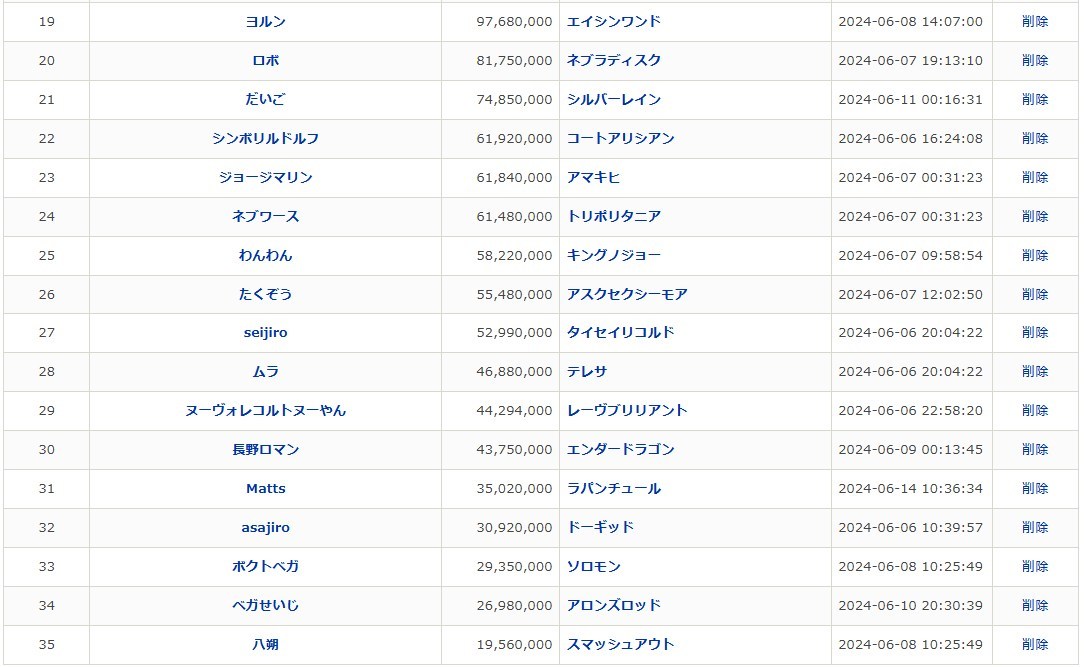The image size is (1086, 667).
Task: Open user link ジョージマリン
Action: [x=265, y=177]
